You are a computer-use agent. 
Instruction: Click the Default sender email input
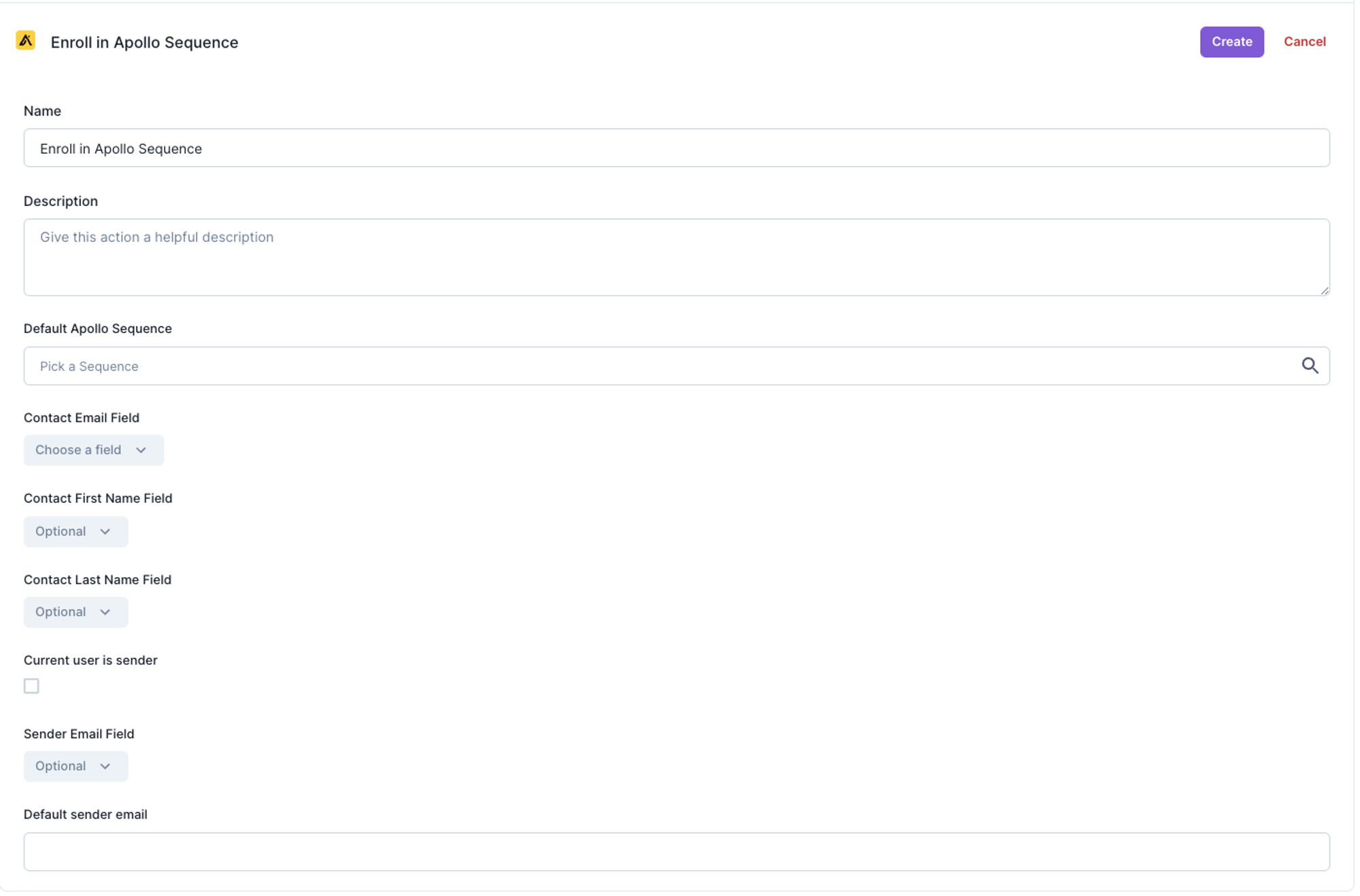[x=677, y=852]
